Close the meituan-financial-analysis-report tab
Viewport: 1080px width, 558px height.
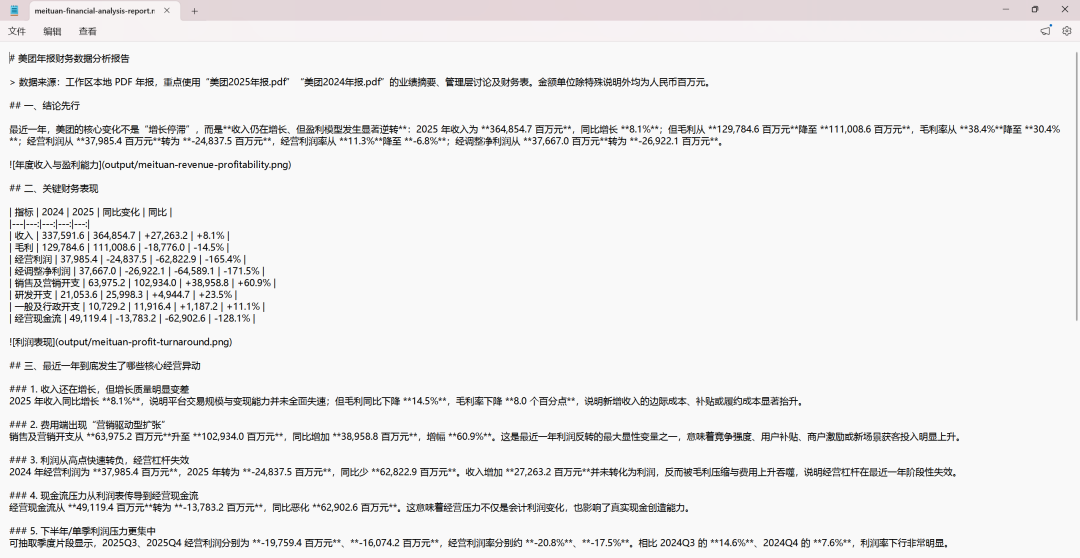point(167,11)
